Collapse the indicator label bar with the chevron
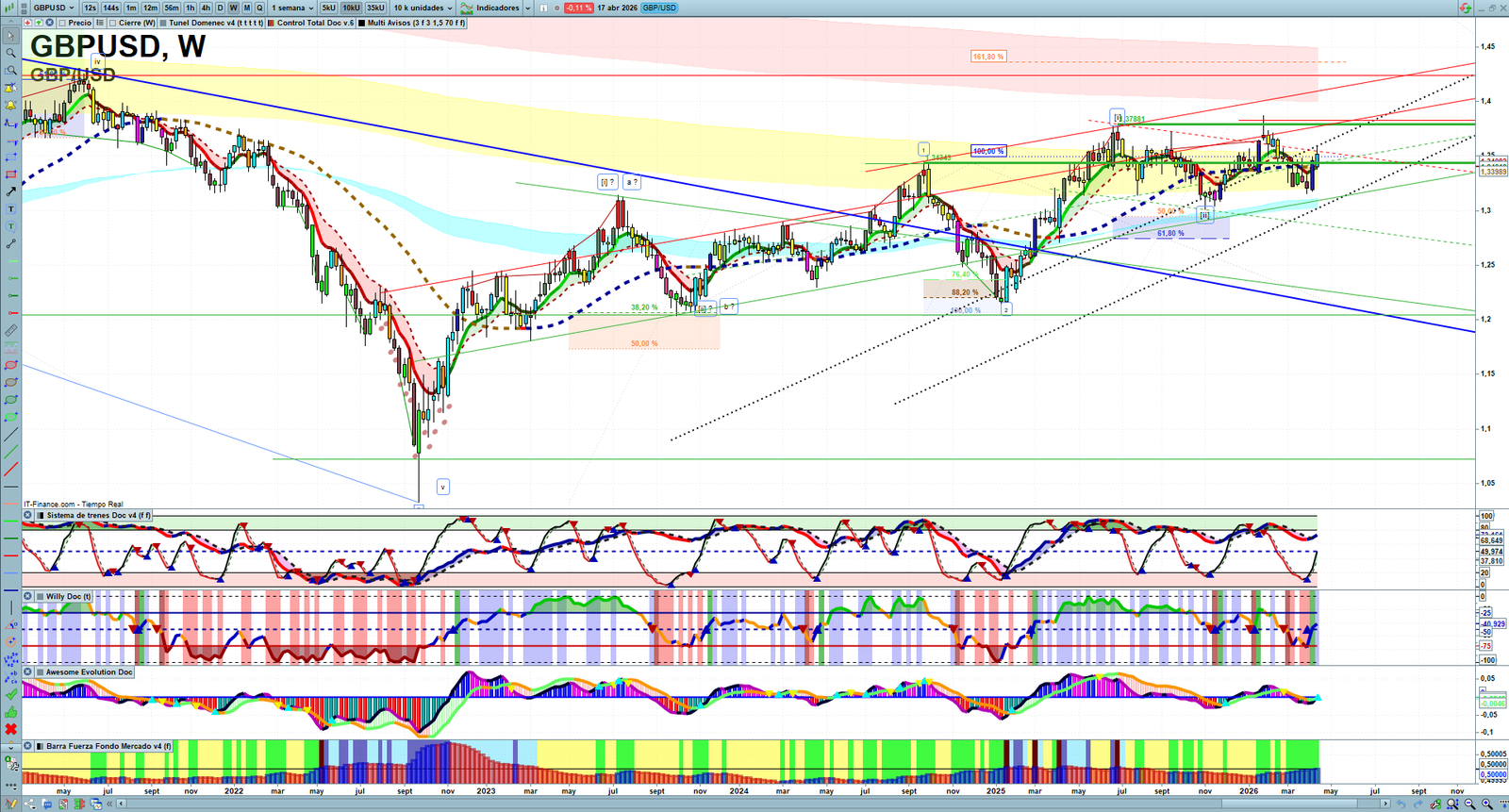The width and height of the screenshot is (1509, 812). pyautogui.click(x=12, y=23)
